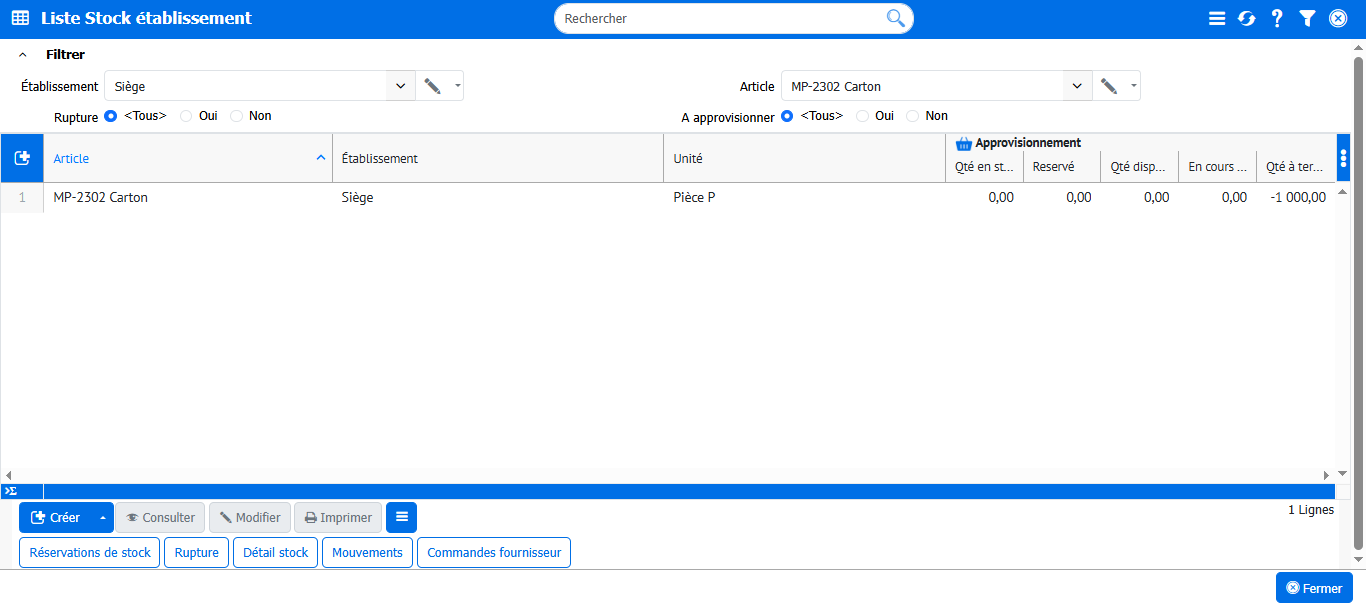The image size is (1366, 604).
Task: Select Non for Rupture filter
Action: [237, 116]
